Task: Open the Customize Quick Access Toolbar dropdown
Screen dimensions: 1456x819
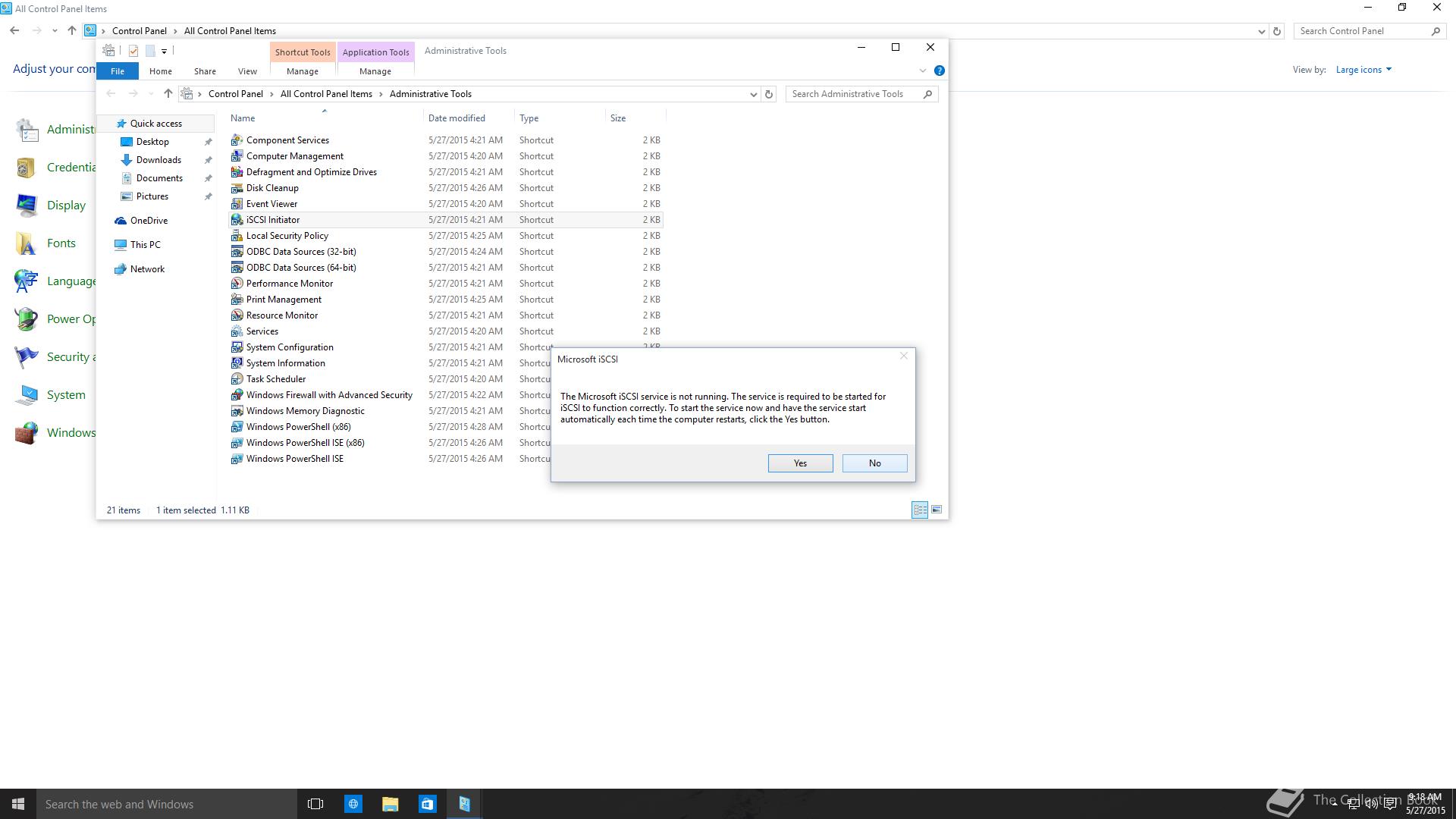Action: [x=164, y=52]
